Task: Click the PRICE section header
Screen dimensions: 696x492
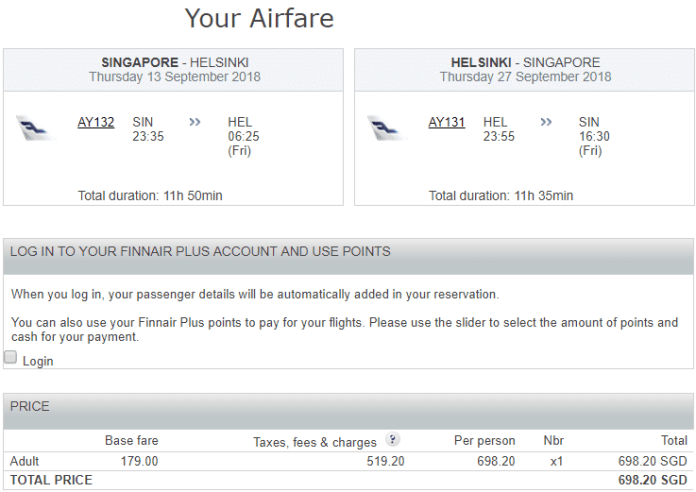Action: click(x=348, y=411)
